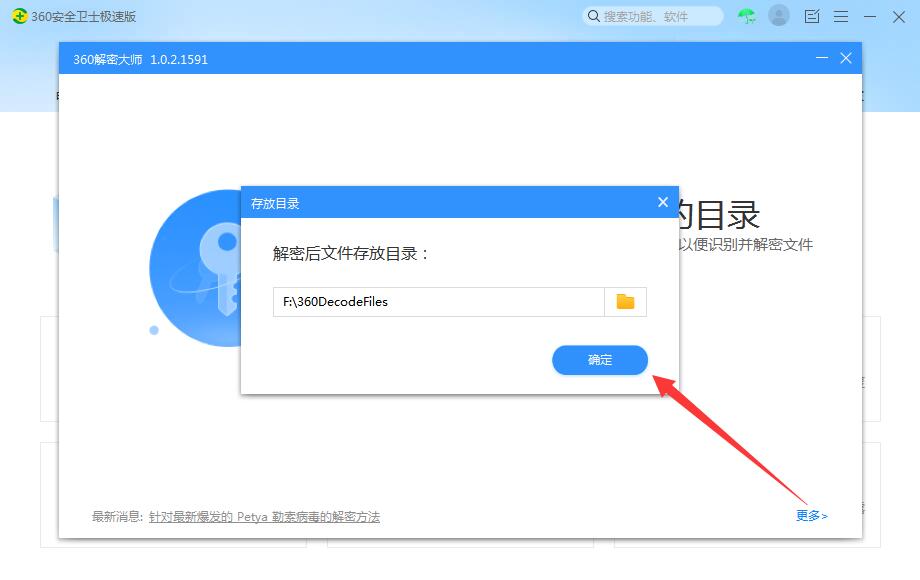Click the 360安全卫士 logo icon
Image resolution: width=920 pixels, height=580 pixels.
coord(19,16)
